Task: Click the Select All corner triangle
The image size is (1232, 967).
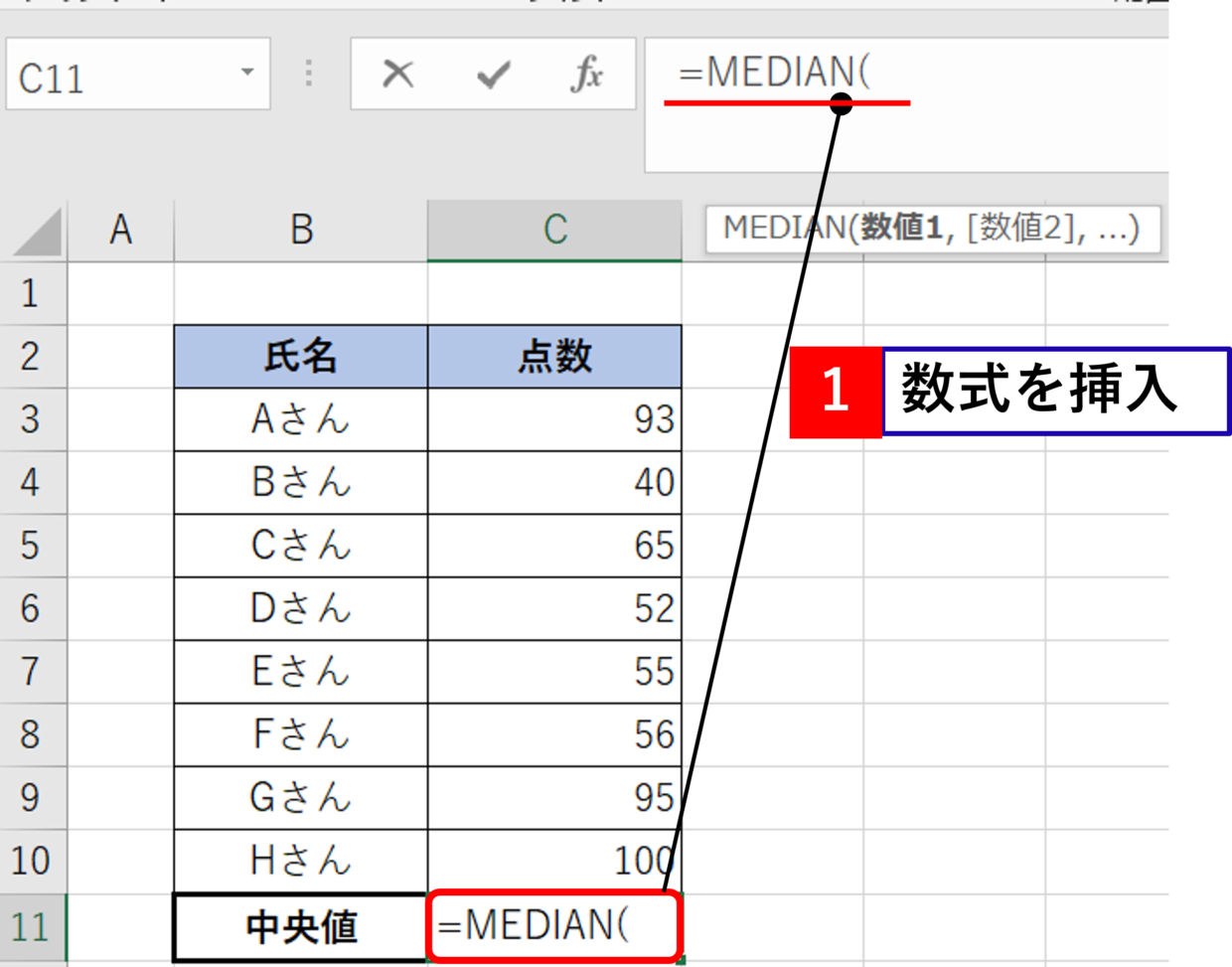Action: [x=38, y=232]
